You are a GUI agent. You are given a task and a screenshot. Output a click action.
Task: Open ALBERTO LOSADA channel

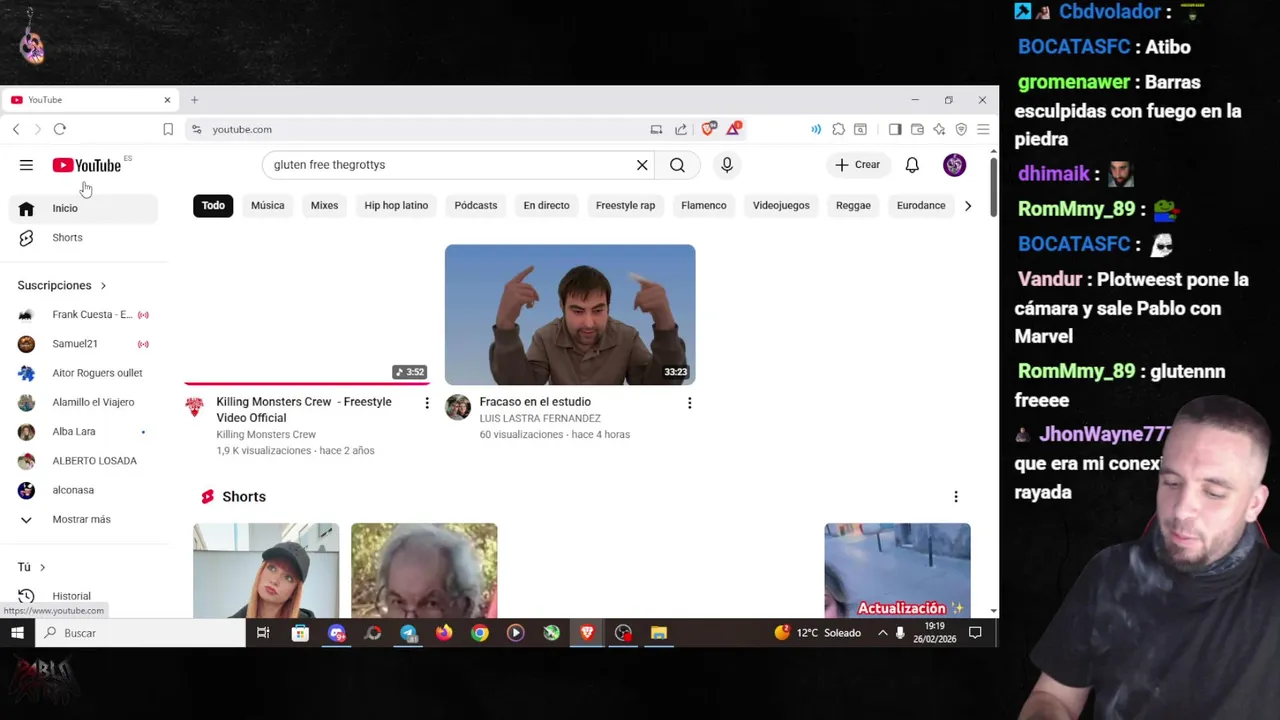[84, 461]
